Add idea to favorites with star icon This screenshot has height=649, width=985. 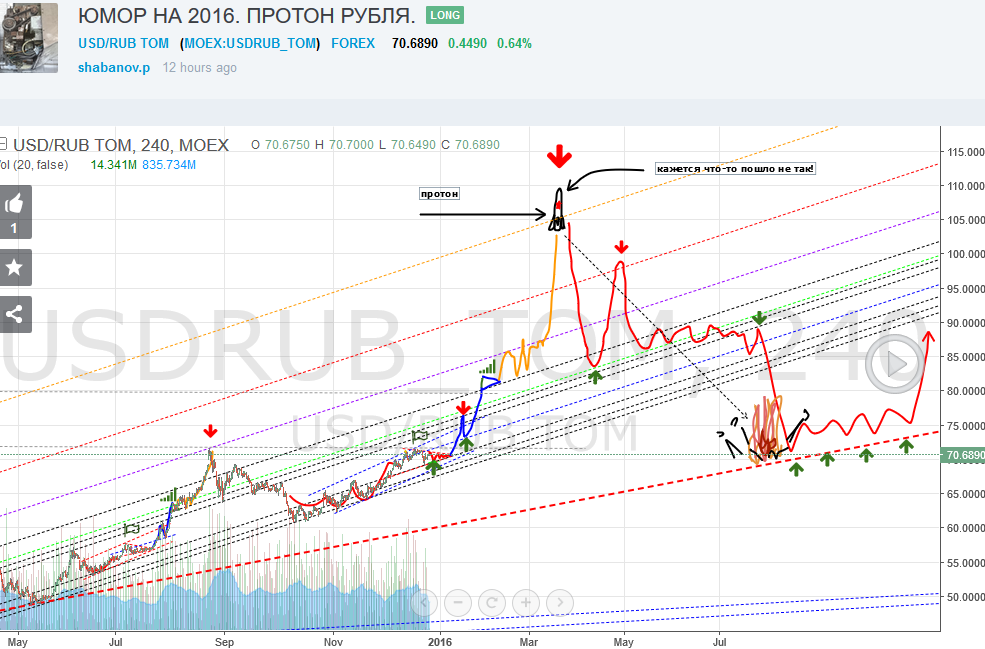coord(15,268)
